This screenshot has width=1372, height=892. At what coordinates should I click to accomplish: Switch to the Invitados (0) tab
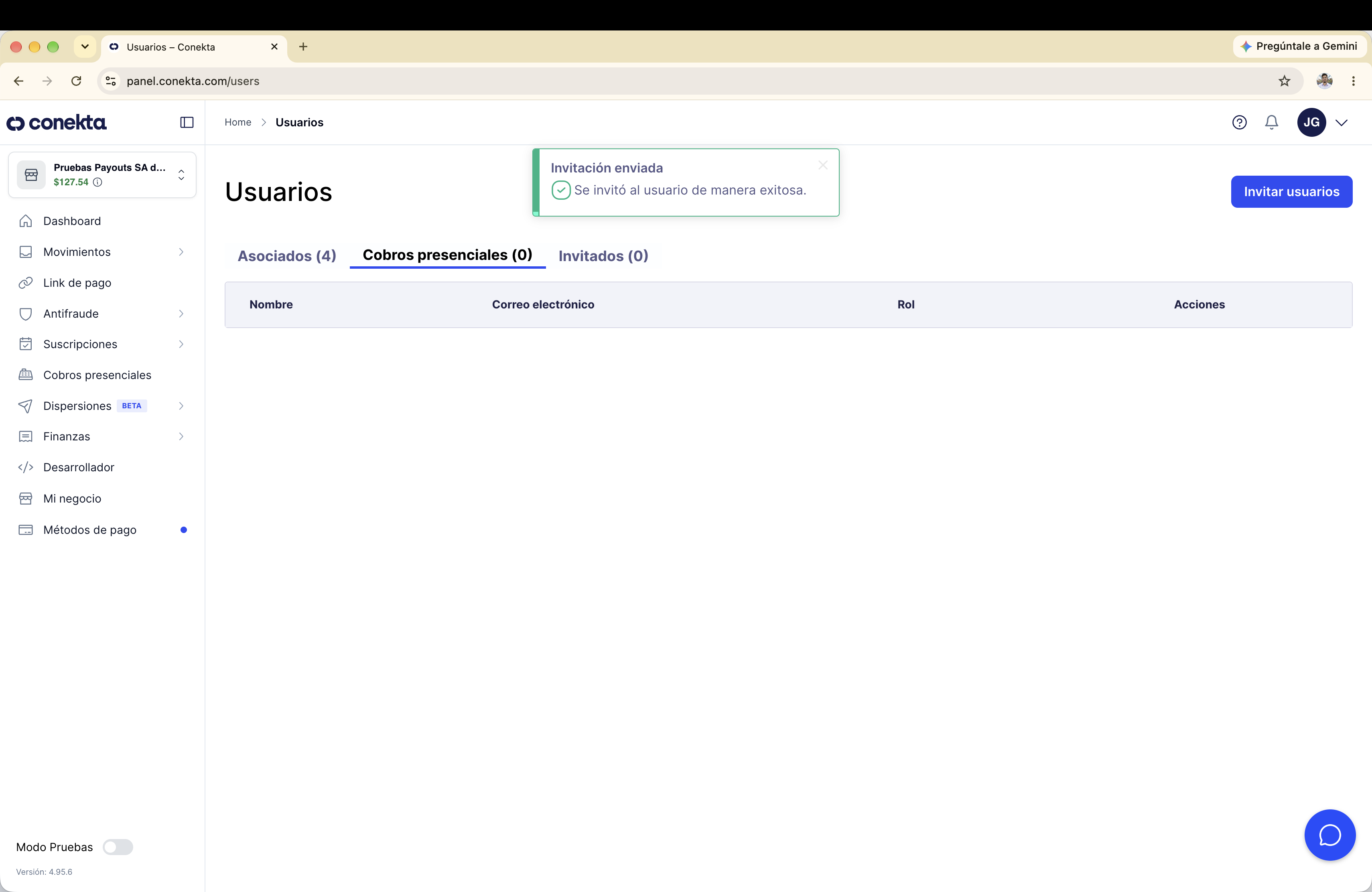click(x=604, y=256)
